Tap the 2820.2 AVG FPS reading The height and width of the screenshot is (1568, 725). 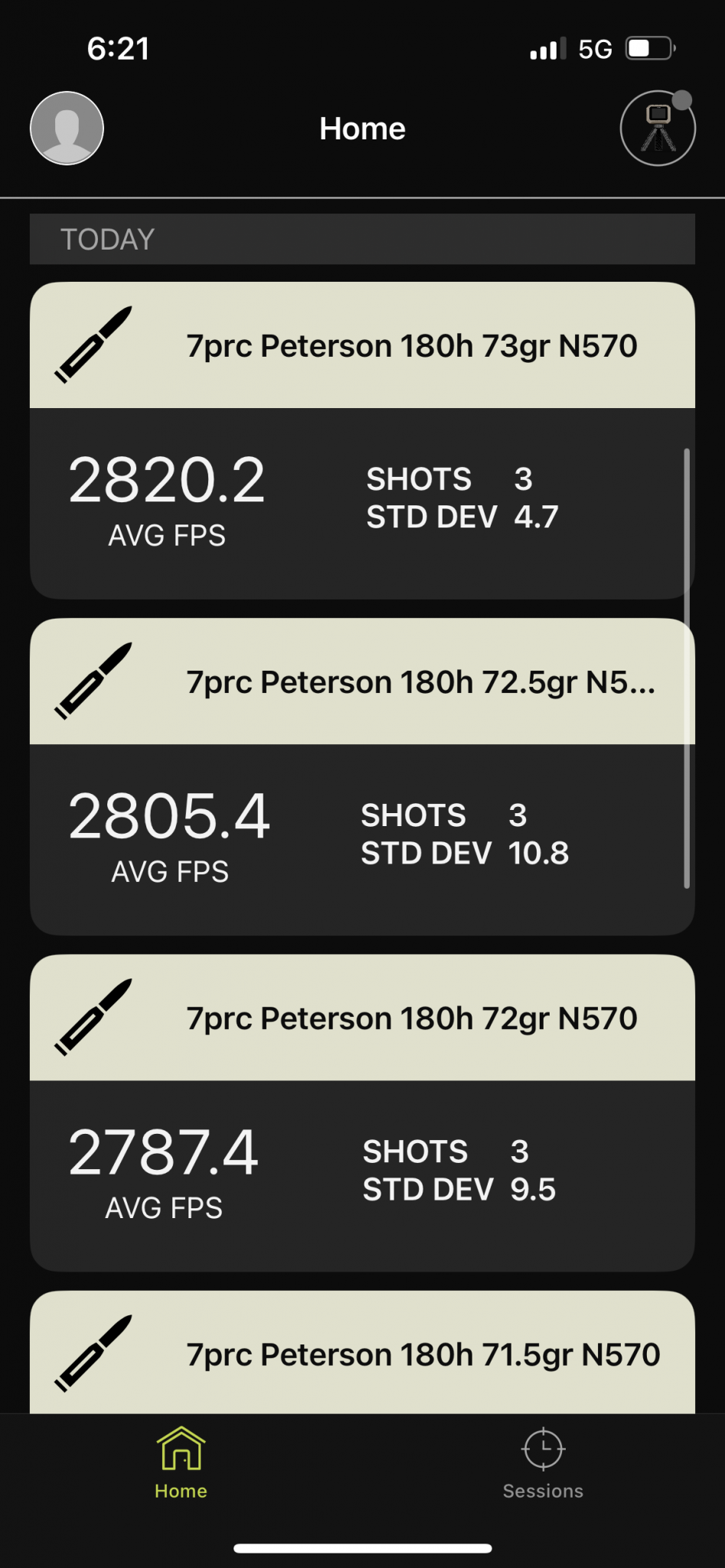(x=167, y=480)
